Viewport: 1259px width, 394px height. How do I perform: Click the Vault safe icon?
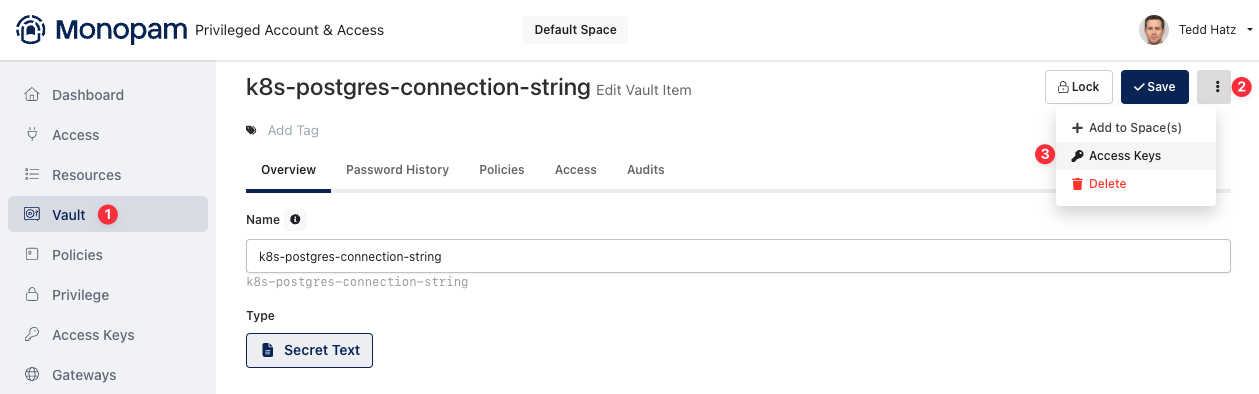pos(32,215)
